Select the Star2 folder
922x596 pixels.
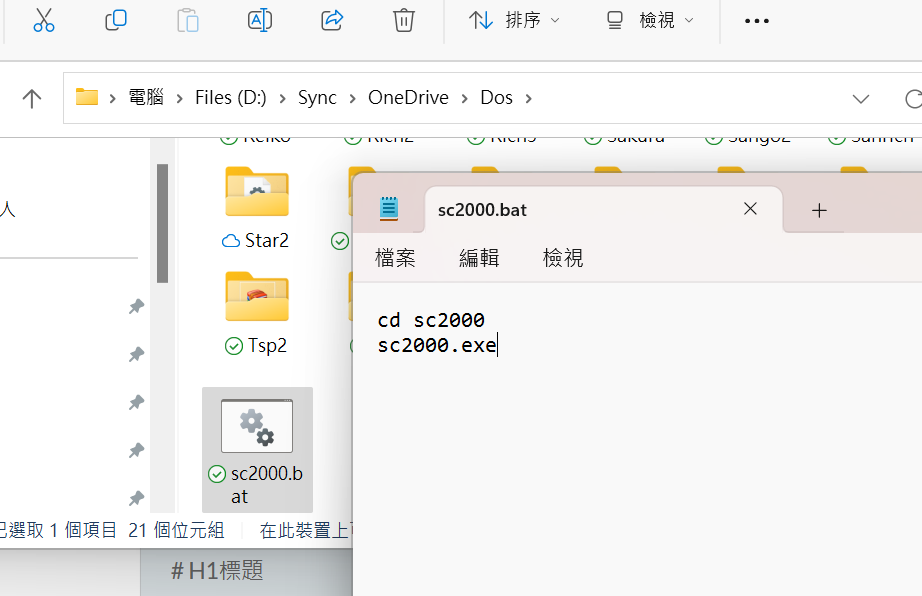pos(257,209)
